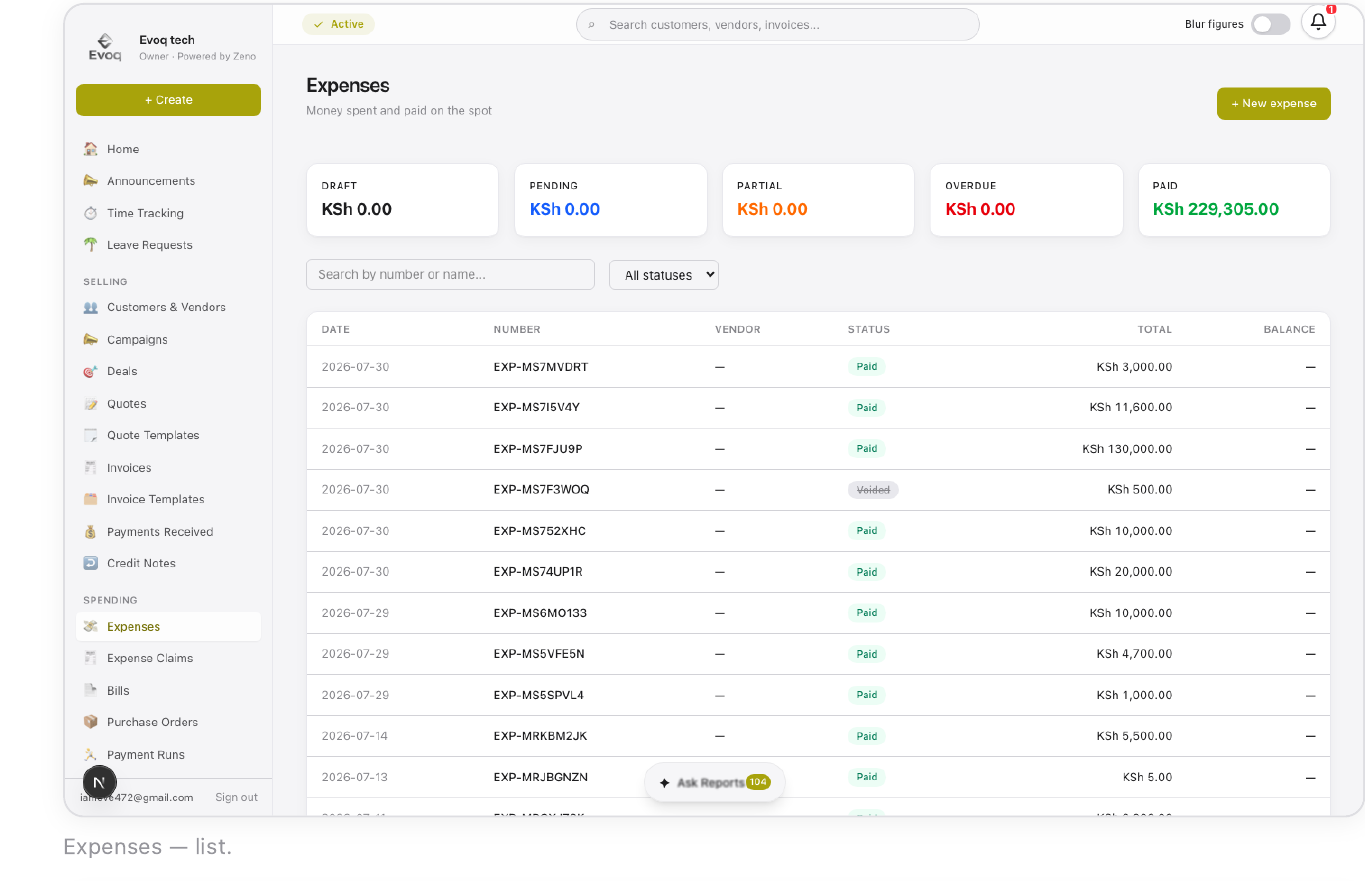Focus the global search customers field
This screenshot has width=1365, height=881.
click(778, 25)
